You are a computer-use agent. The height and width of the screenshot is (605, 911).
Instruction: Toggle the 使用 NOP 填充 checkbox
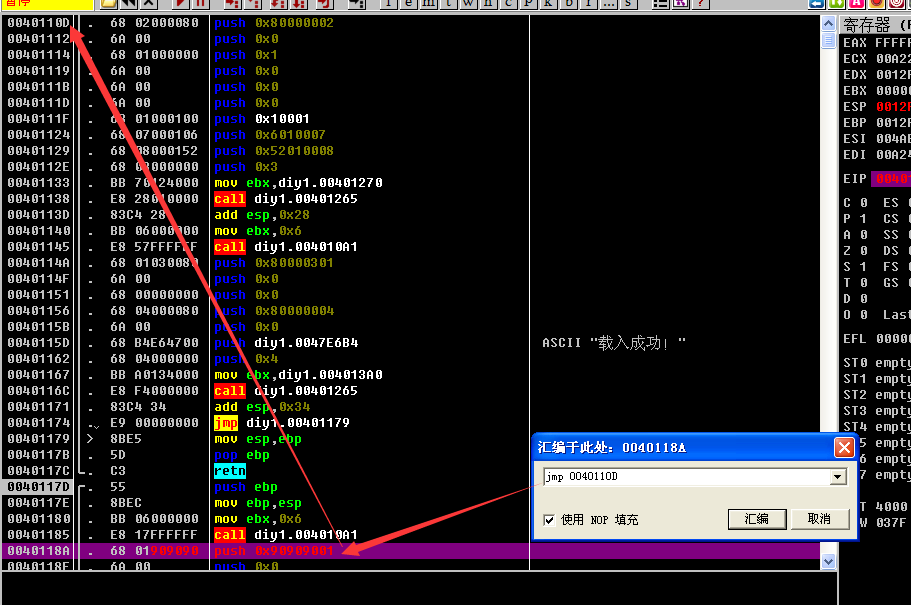coord(548,519)
